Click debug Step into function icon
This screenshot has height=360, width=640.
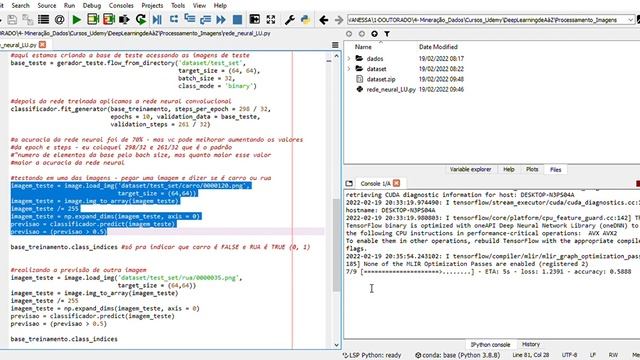click(189, 20)
